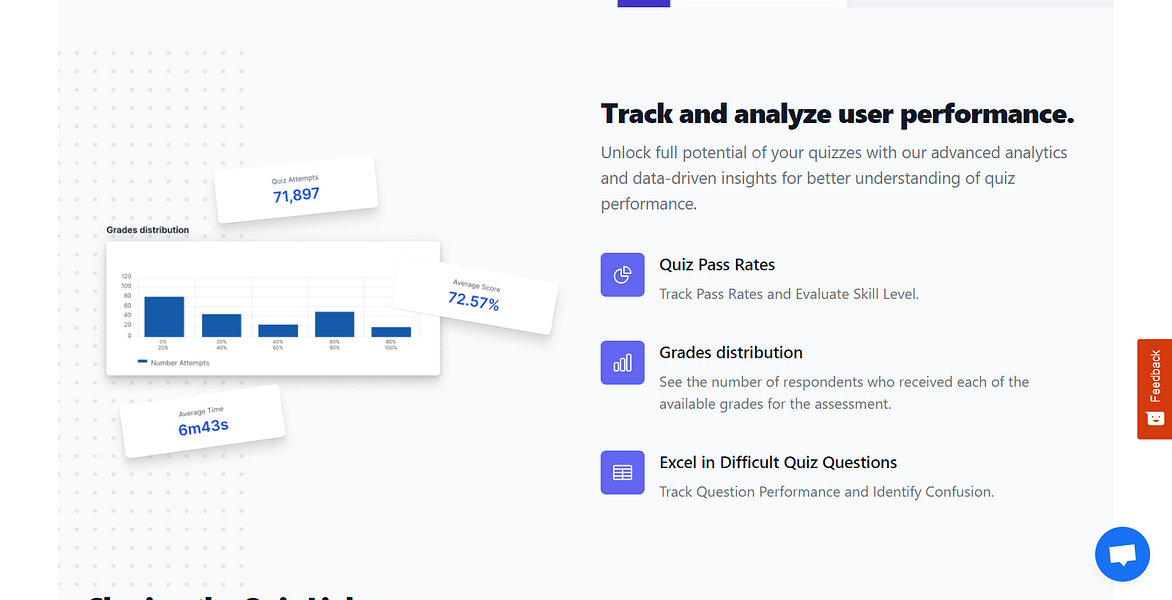This screenshot has width=1172, height=600.
Task: Click the Quiz Pass Rates pie chart icon
Action: coord(622,275)
